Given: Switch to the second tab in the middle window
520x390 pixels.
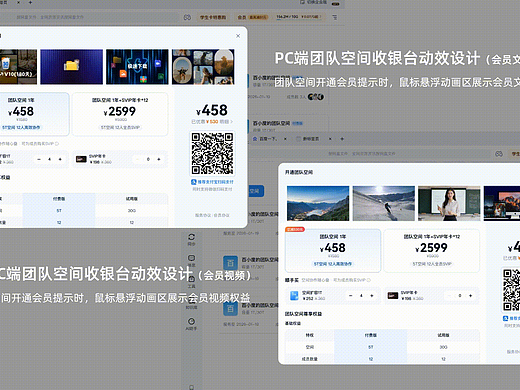Looking at the screenshot, I should coord(308,139).
